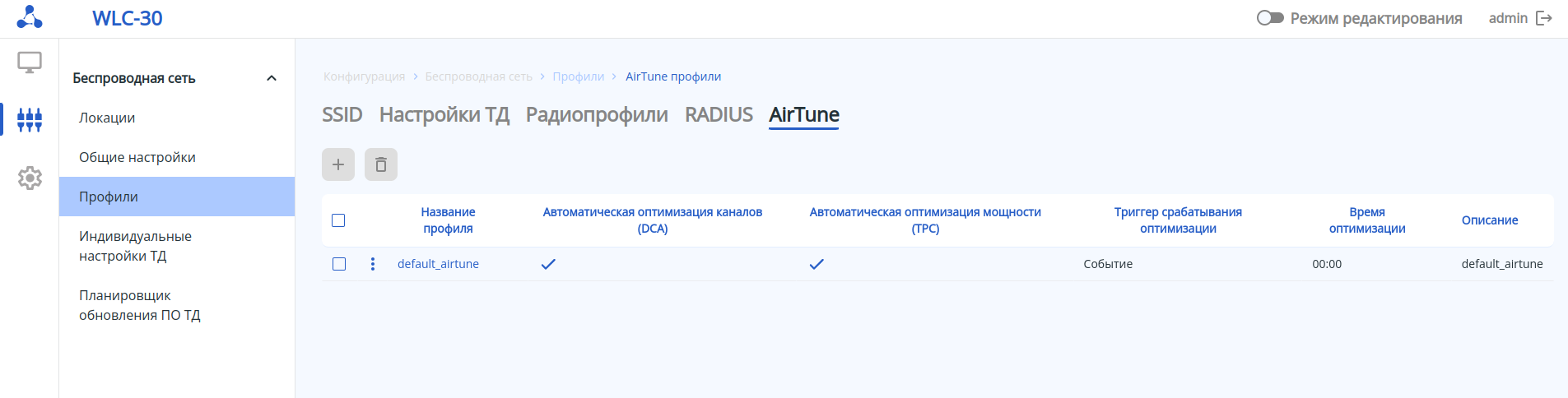Open the monitoring display icon in sidebar
Screen dimensions: 1568x398
pyautogui.click(x=30, y=62)
